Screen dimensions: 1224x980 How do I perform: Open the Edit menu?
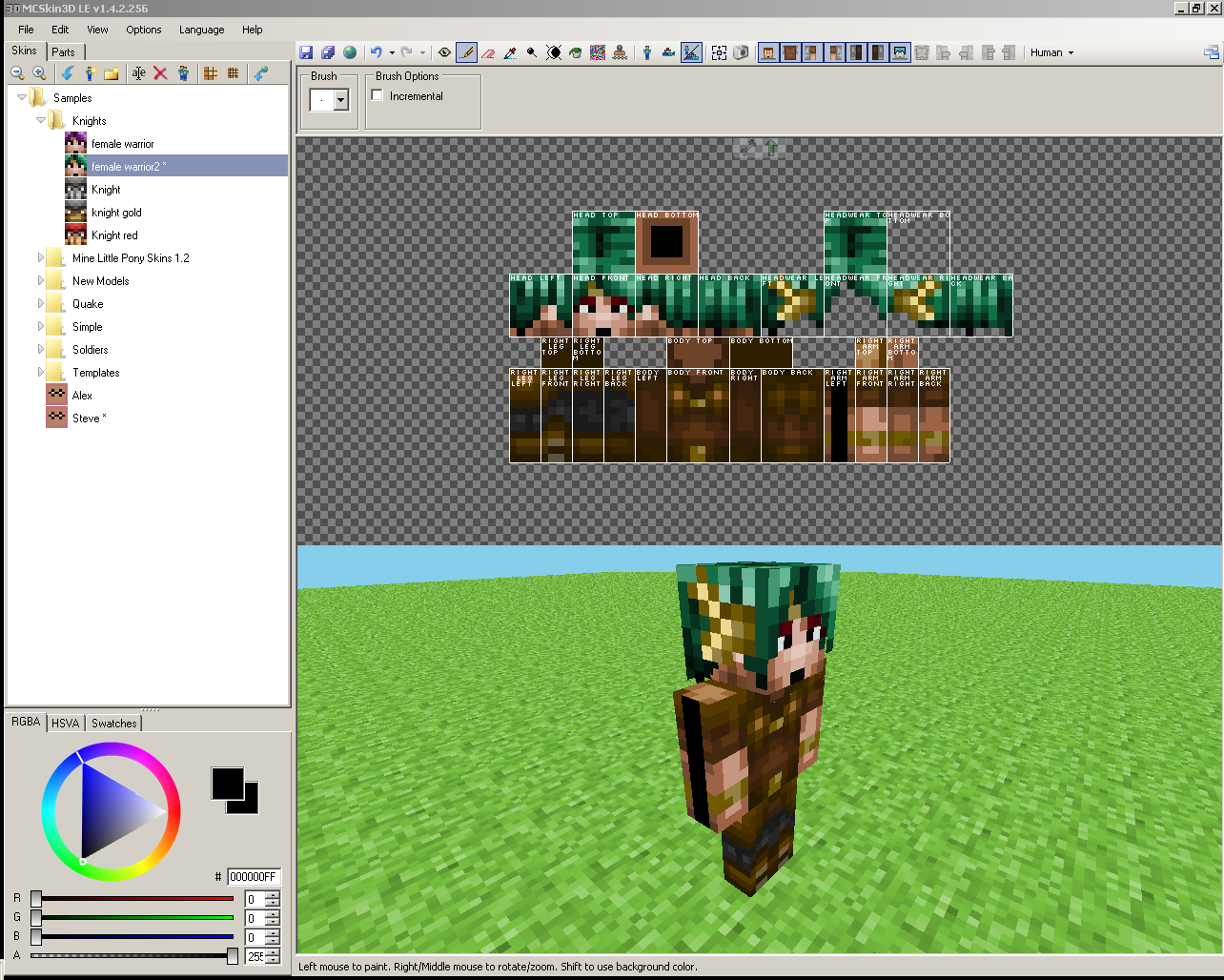tap(60, 30)
